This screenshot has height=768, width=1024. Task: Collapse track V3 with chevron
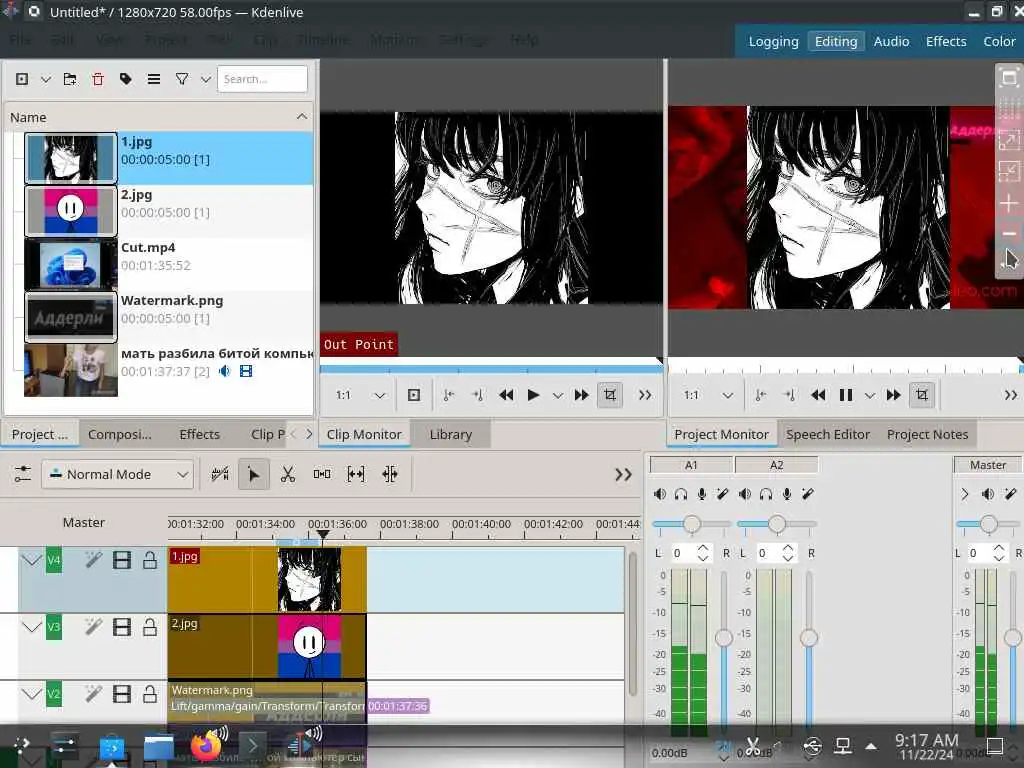31,627
